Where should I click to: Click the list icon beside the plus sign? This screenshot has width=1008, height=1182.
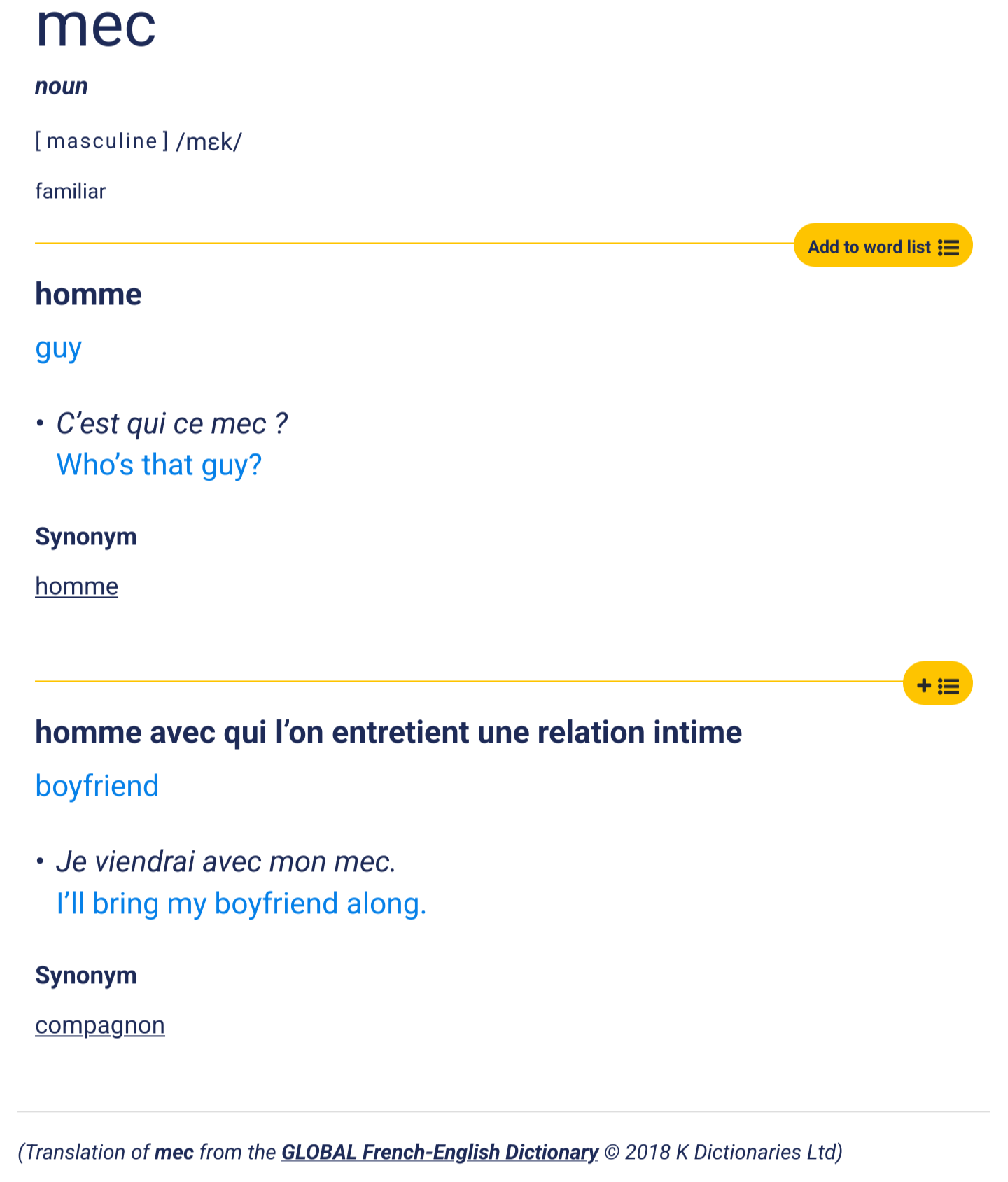click(x=948, y=685)
